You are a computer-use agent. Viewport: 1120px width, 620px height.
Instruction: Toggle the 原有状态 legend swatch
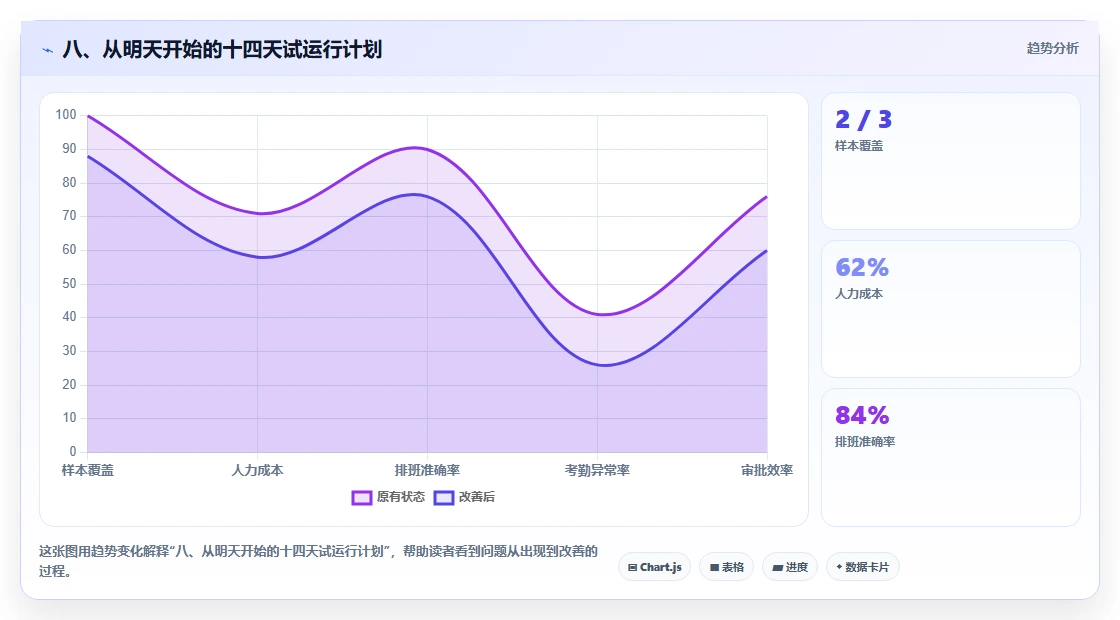pyautogui.click(x=362, y=498)
